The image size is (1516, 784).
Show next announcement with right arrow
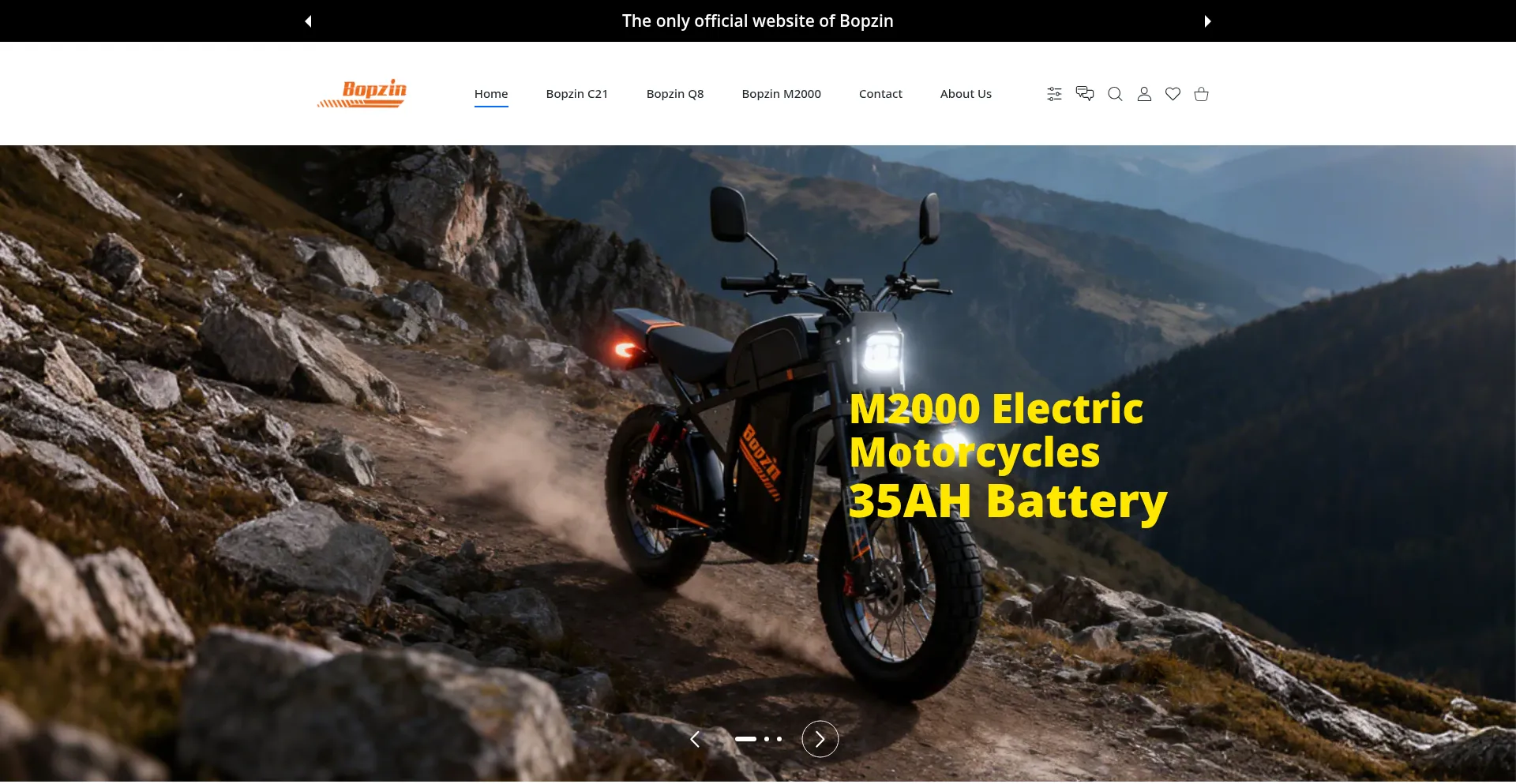(x=1207, y=21)
